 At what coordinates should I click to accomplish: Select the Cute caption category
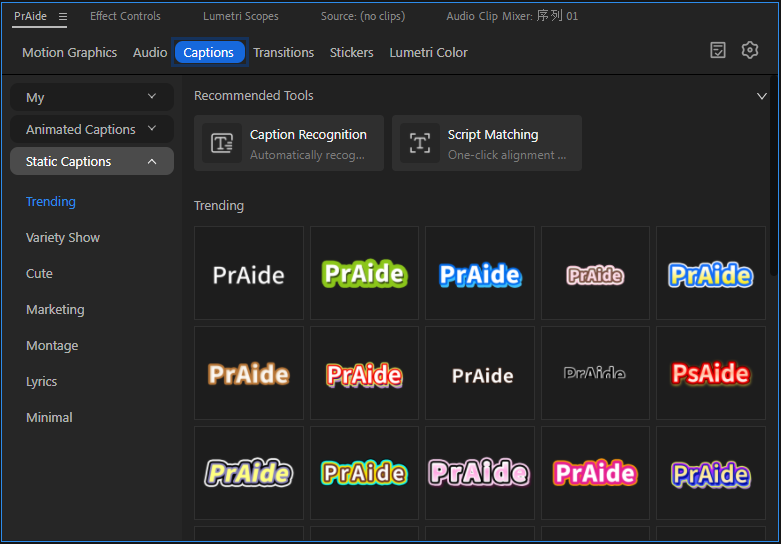tap(39, 273)
